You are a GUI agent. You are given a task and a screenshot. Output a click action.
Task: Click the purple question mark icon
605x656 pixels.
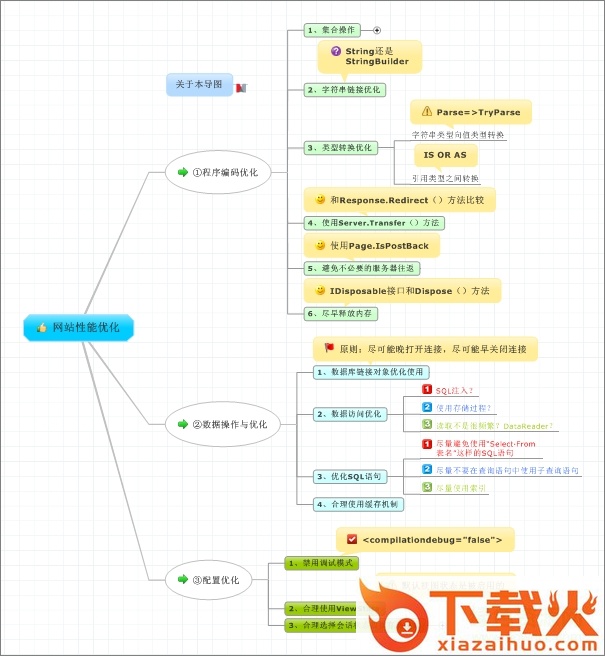point(336,51)
